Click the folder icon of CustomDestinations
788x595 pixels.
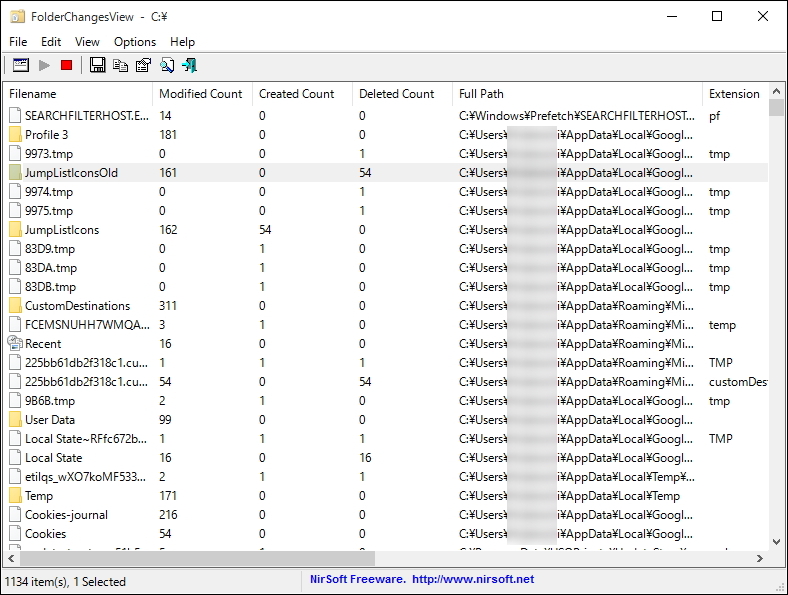(x=16, y=306)
